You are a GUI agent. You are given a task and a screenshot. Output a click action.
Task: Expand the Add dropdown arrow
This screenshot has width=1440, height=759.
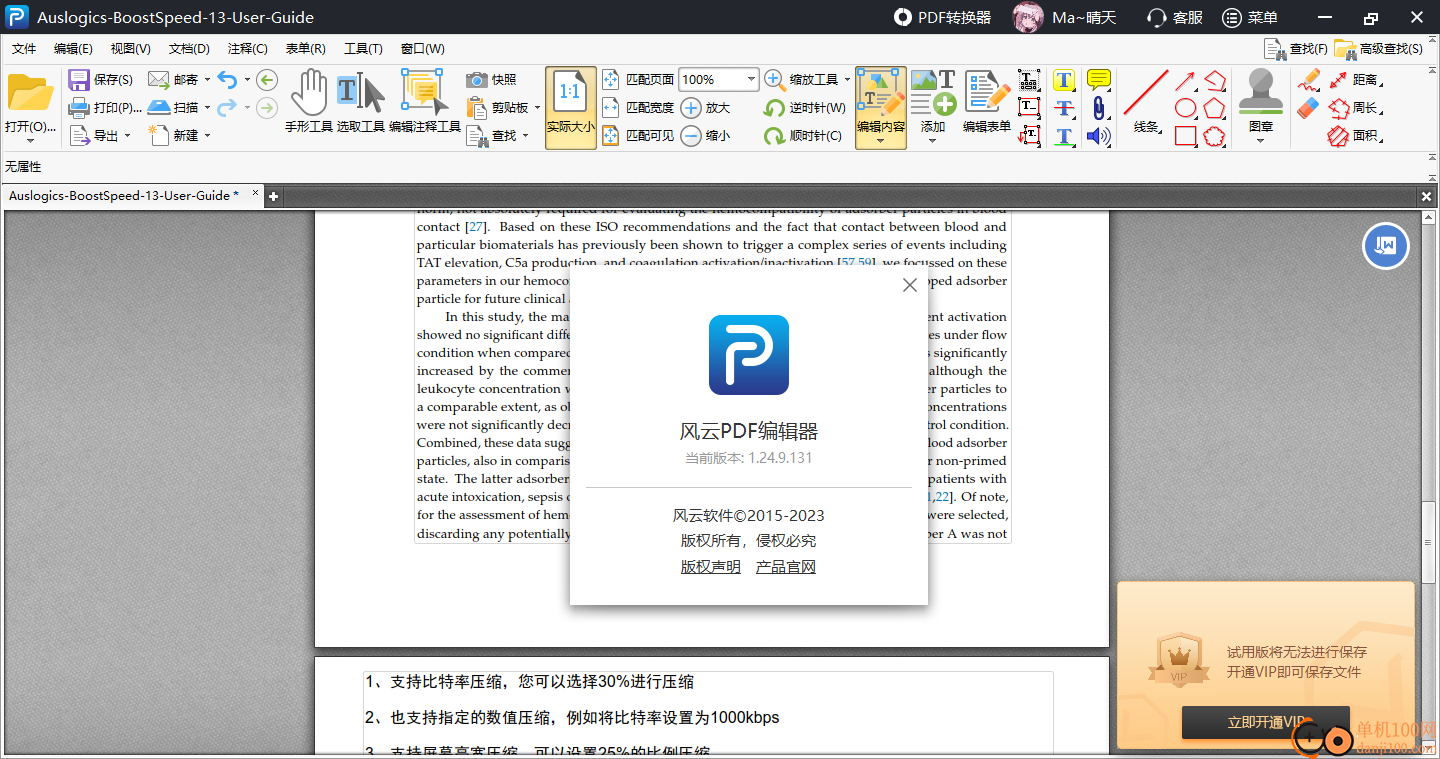point(932,141)
